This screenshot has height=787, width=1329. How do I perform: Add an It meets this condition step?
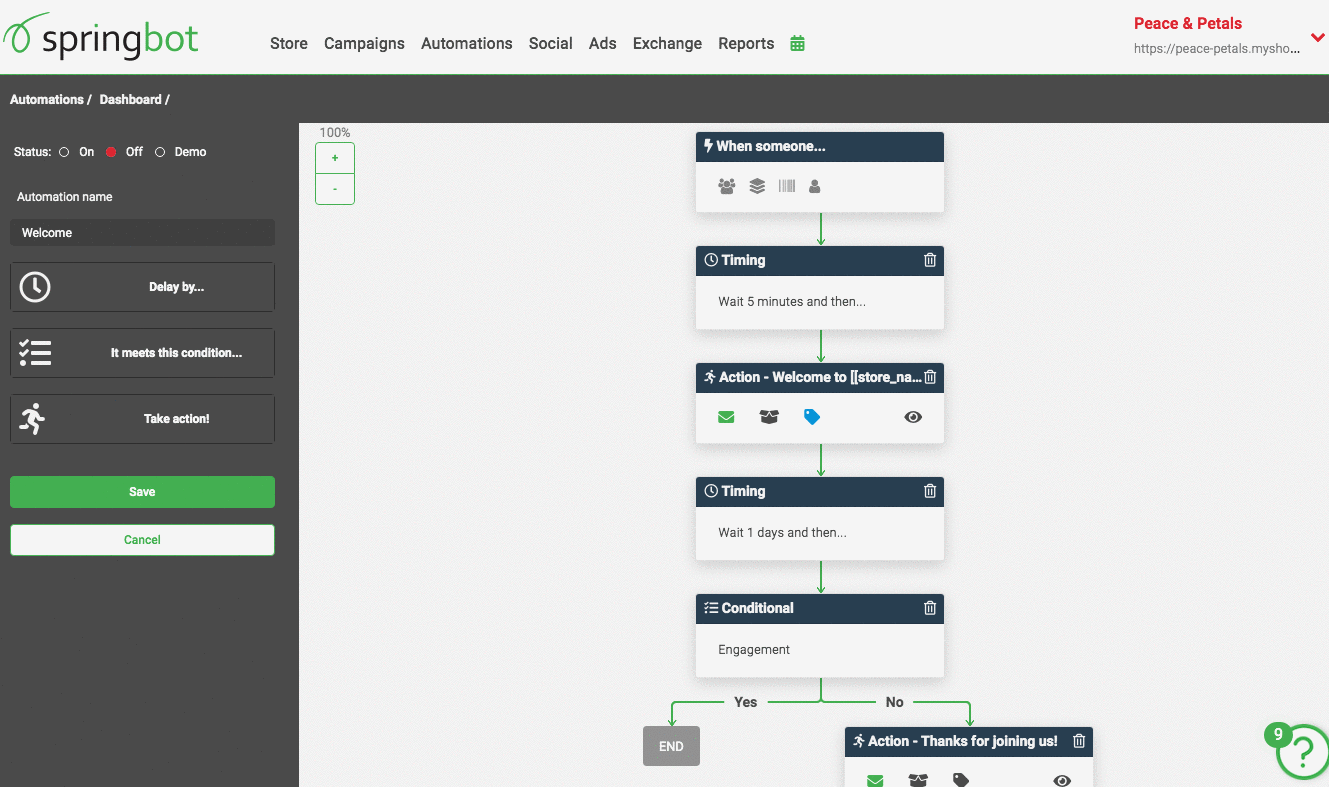click(142, 353)
